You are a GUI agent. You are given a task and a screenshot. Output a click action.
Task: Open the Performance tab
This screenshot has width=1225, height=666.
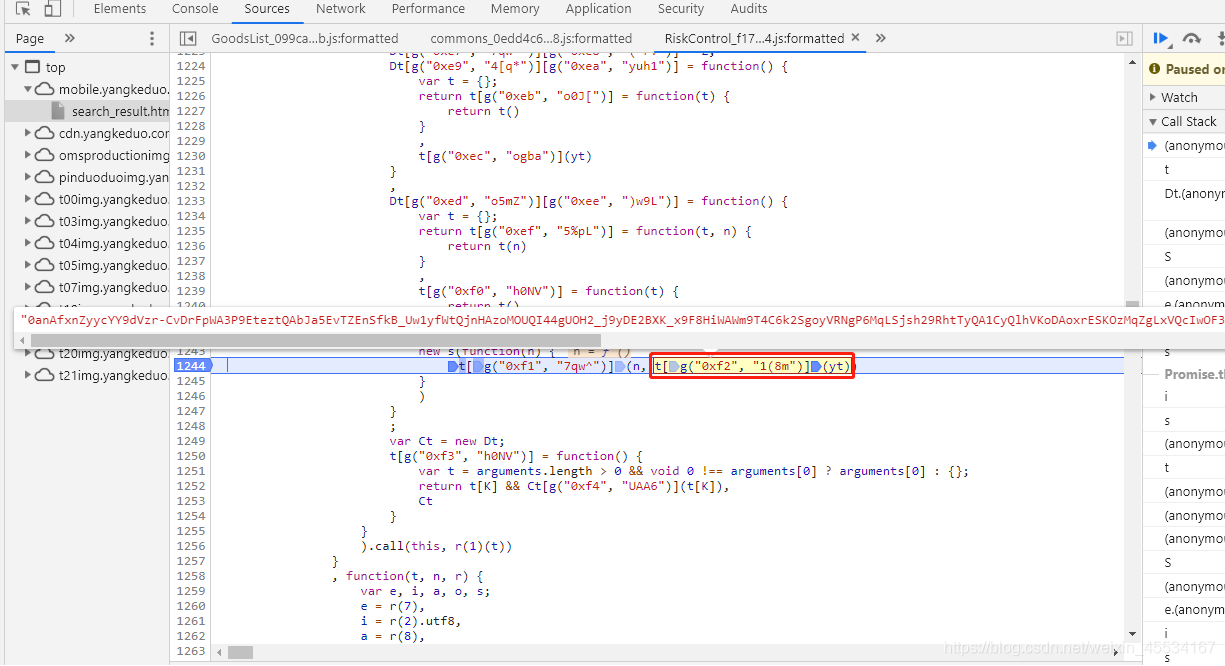tap(428, 9)
